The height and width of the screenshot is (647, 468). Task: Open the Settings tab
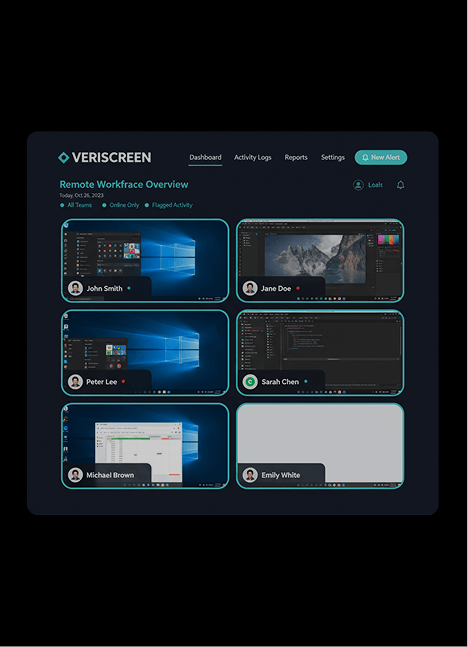[x=333, y=157]
